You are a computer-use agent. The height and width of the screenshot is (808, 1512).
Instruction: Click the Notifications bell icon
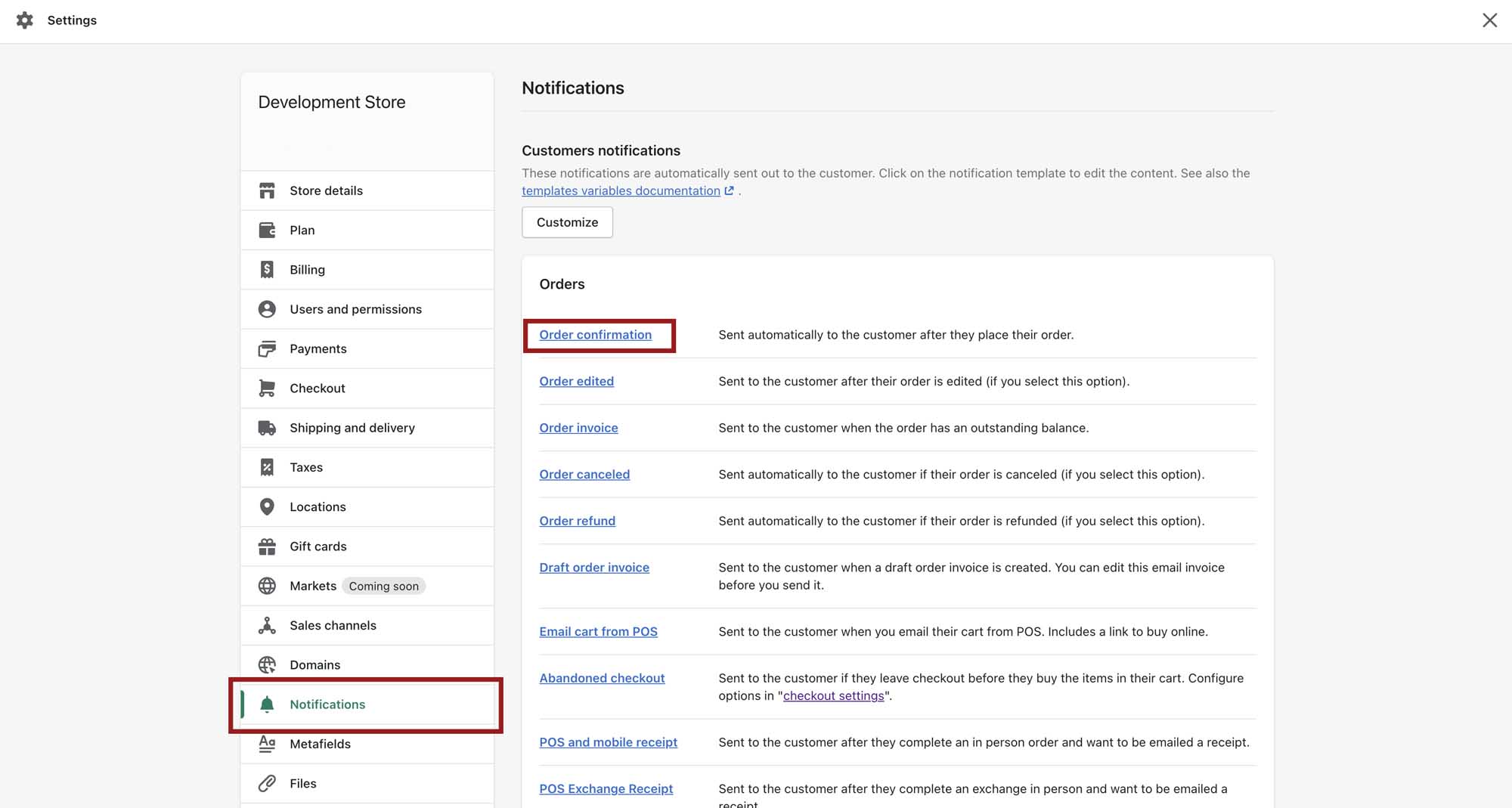point(267,704)
